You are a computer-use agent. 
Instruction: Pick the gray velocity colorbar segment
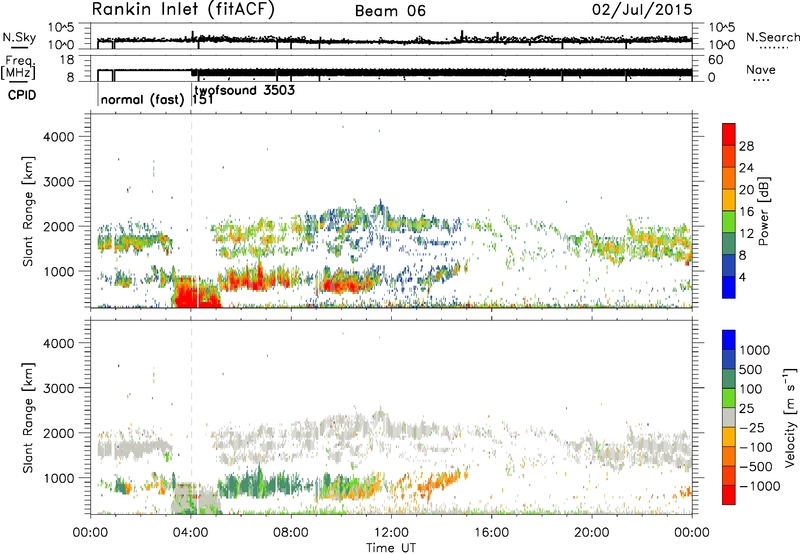pos(729,418)
